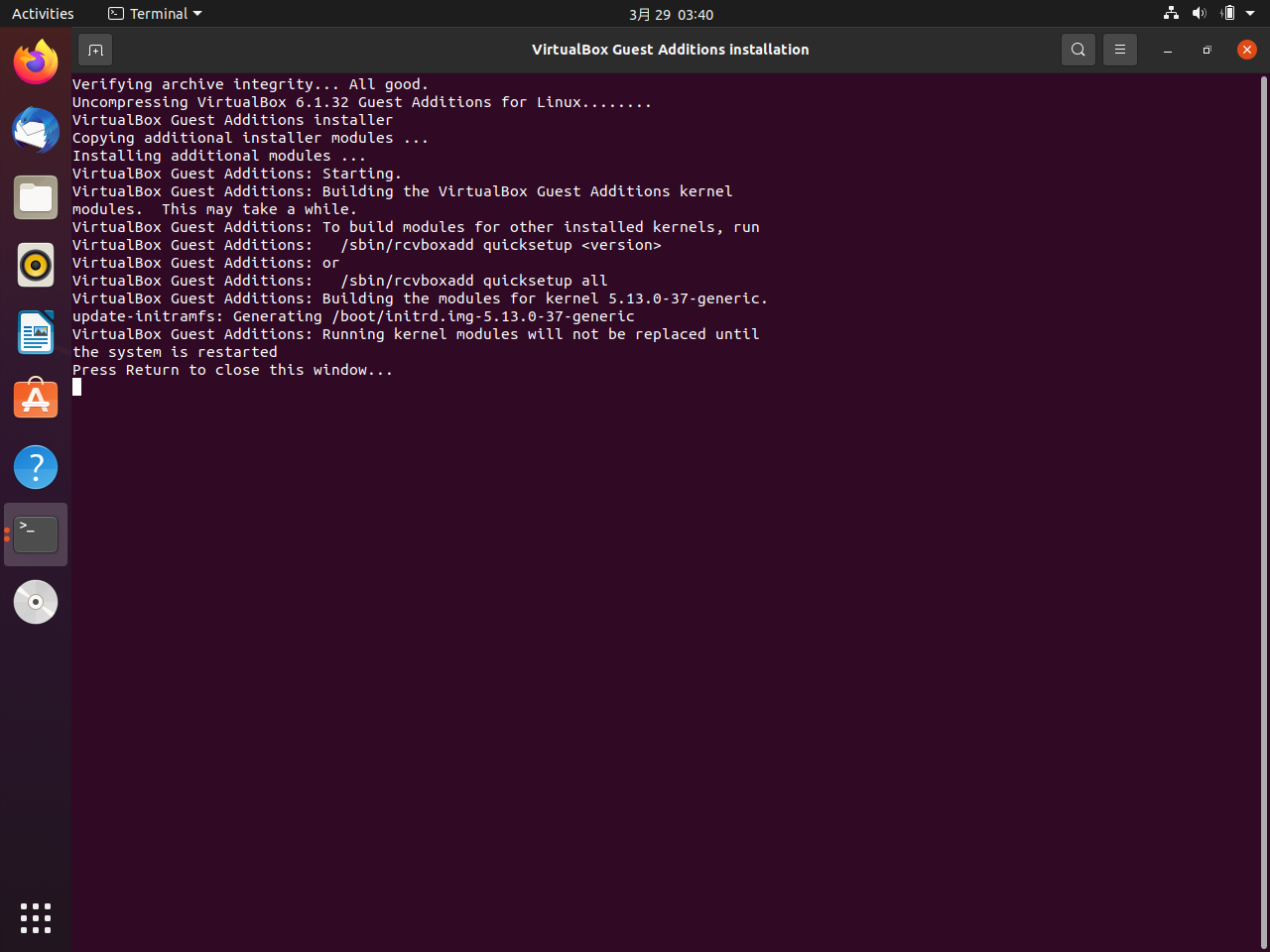This screenshot has width=1270, height=952.
Task: Open the clock and calendar panel
Action: pos(671,14)
